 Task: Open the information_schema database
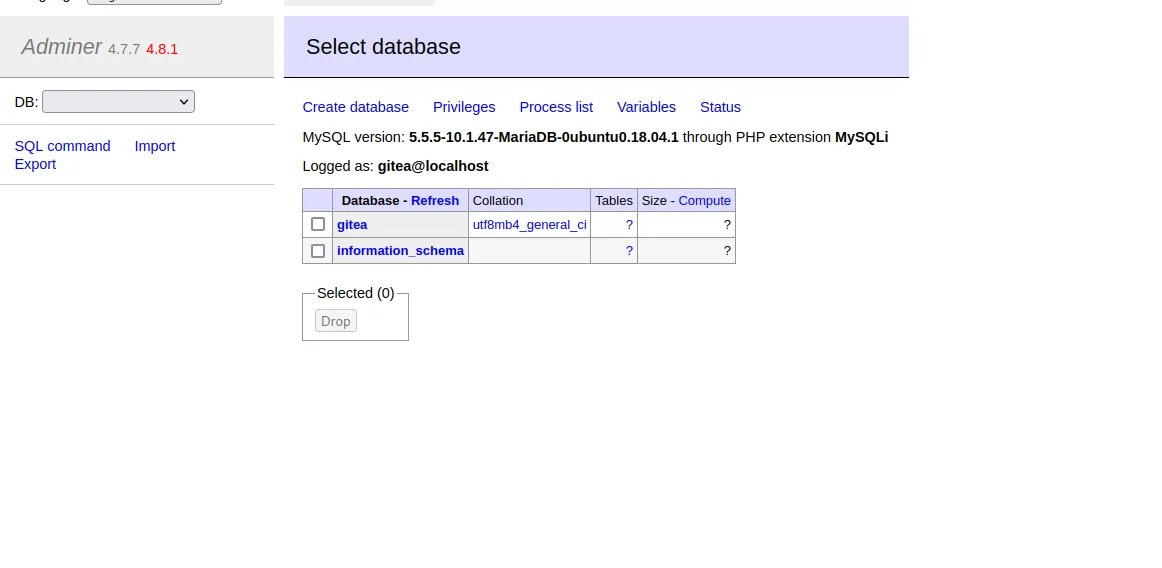400,251
